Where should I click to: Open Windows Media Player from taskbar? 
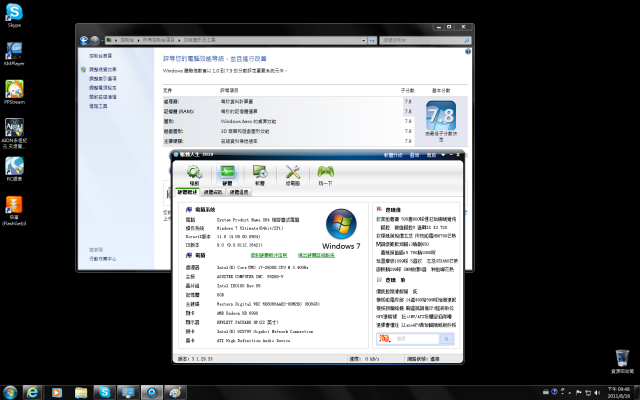click(x=57, y=392)
